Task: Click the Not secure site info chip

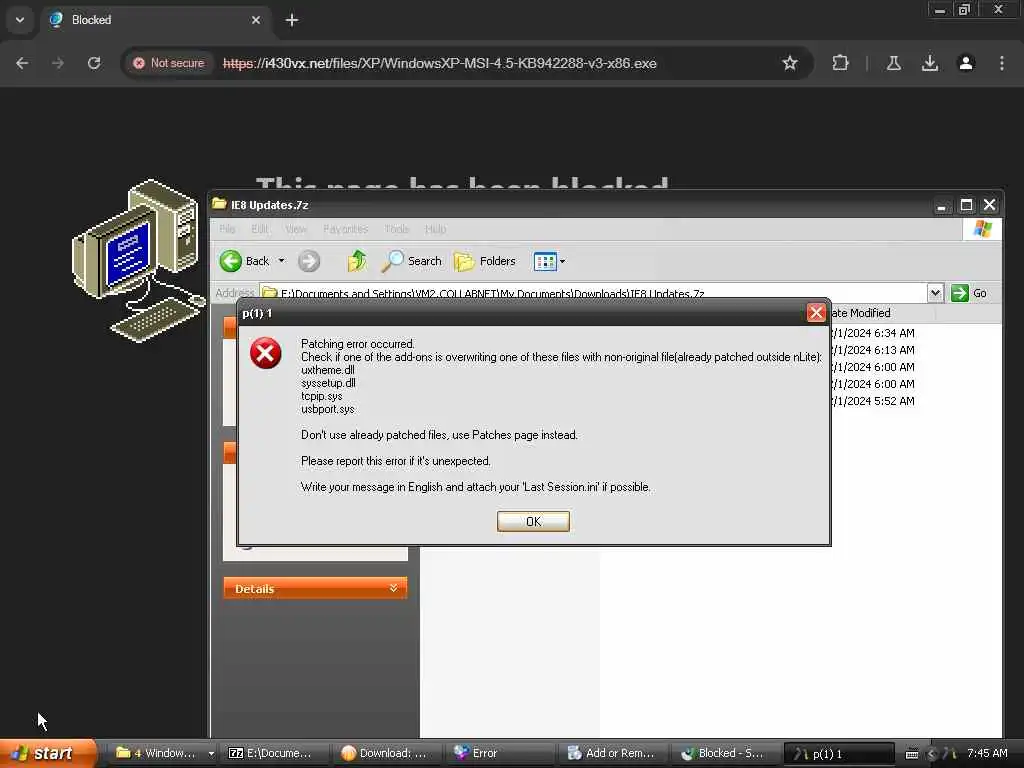Action: (169, 63)
